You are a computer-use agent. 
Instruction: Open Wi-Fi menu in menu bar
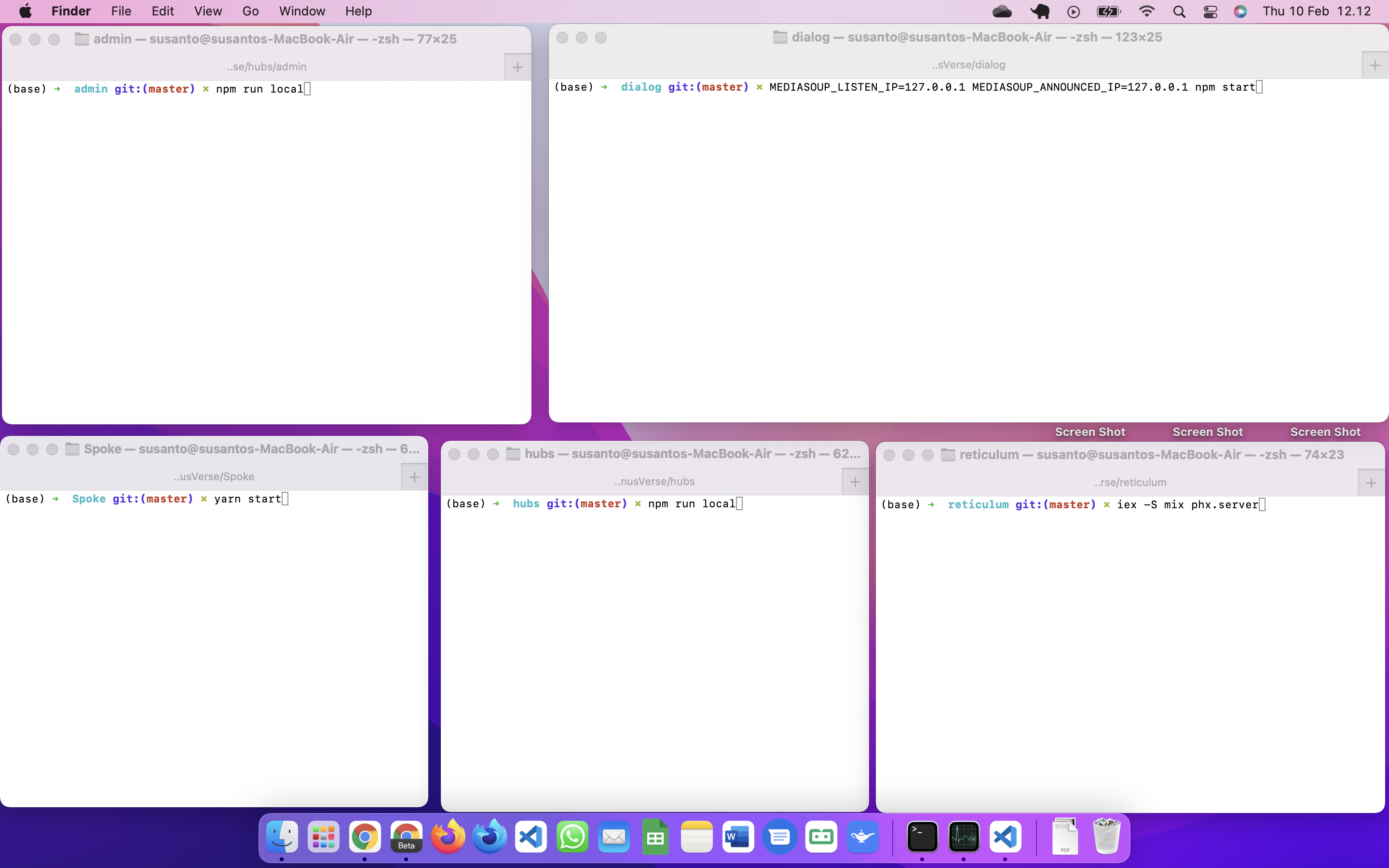click(1146, 12)
